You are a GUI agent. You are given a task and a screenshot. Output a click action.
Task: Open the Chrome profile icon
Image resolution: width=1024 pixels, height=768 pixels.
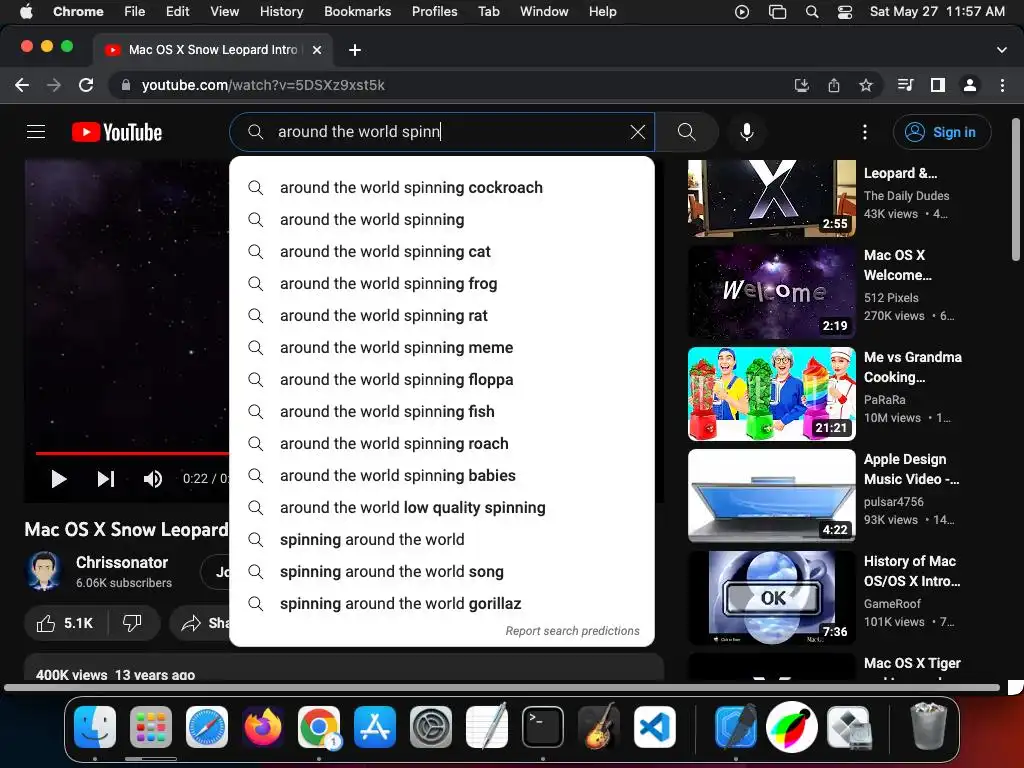tap(970, 85)
